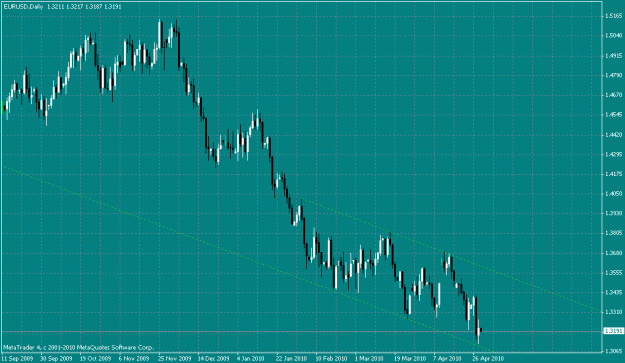Select the 22 Jan 2010 date label
Image resolution: width=625 pixels, height=363 pixels.
(291, 359)
